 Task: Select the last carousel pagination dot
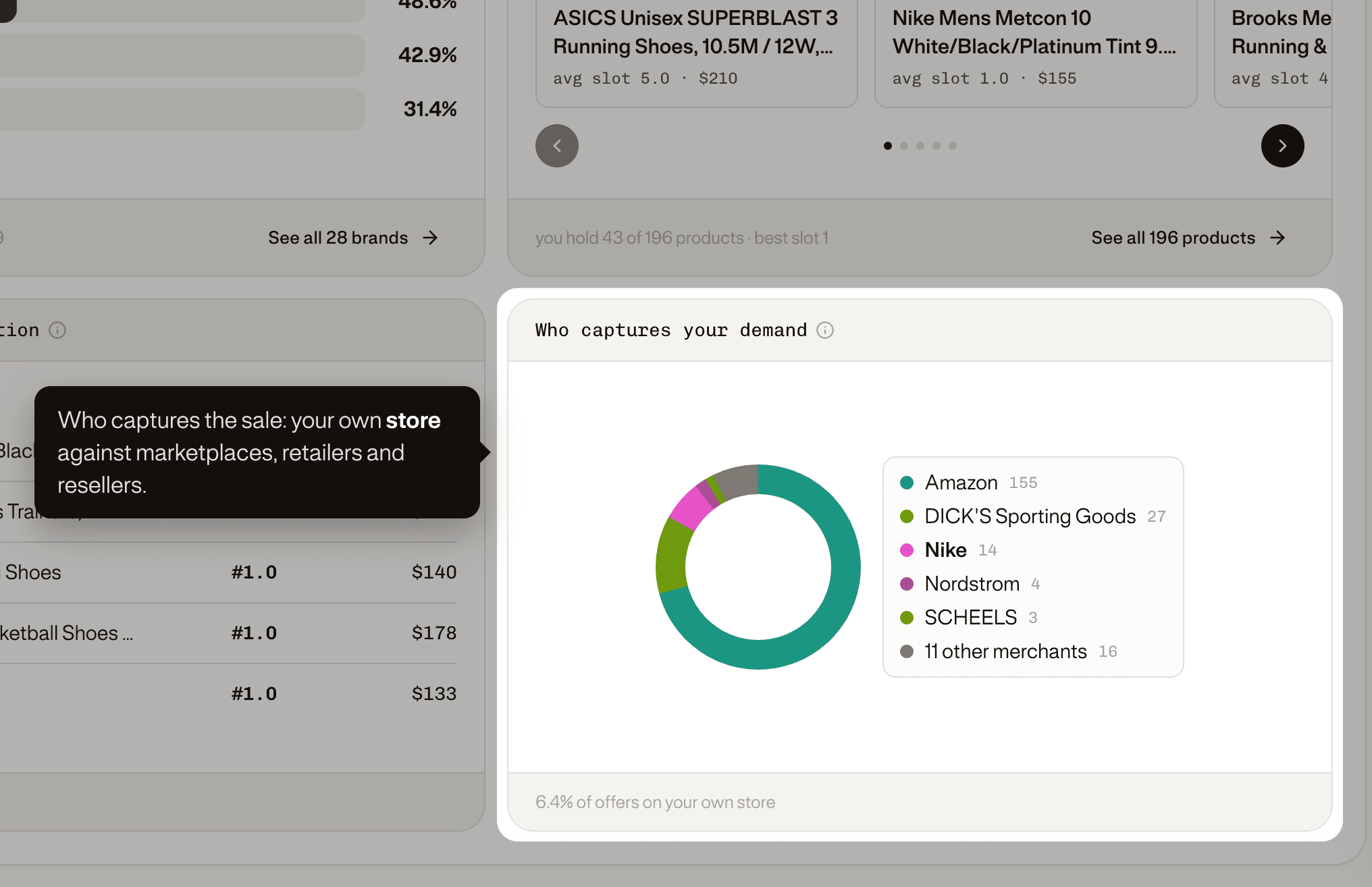tap(953, 146)
